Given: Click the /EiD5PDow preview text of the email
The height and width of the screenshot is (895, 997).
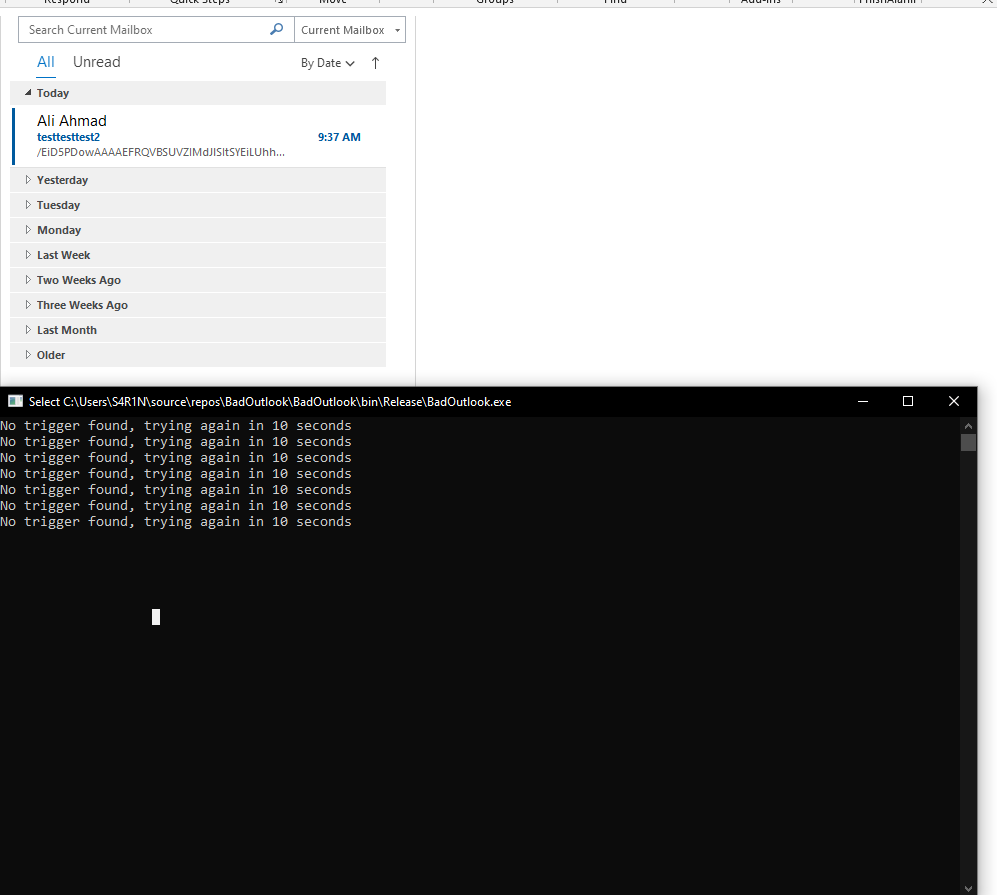Looking at the screenshot, I should click(161, 152).
